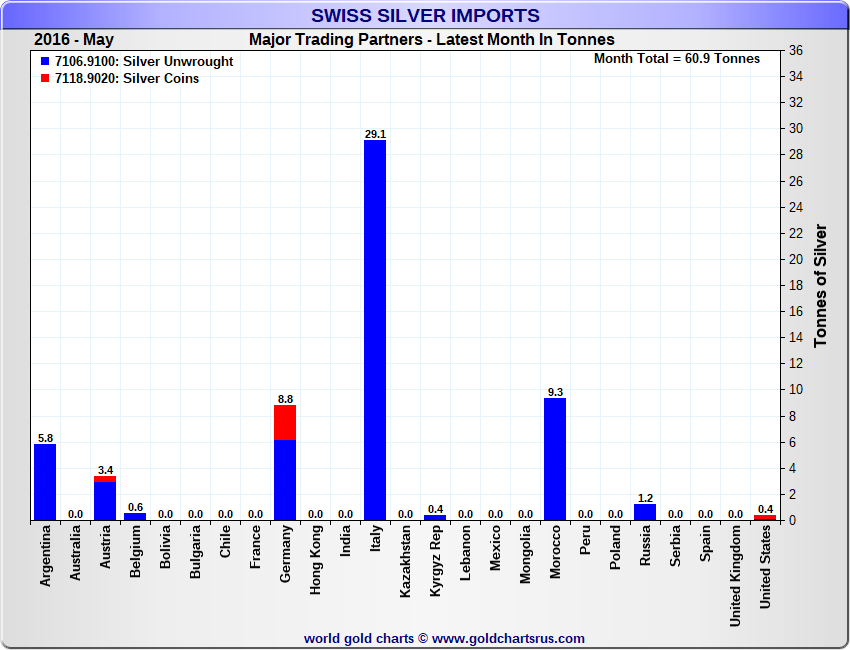Screen dimensions: 850x650
Task: Click the 10 tick on the y-axis
Action: coord(796,390)
